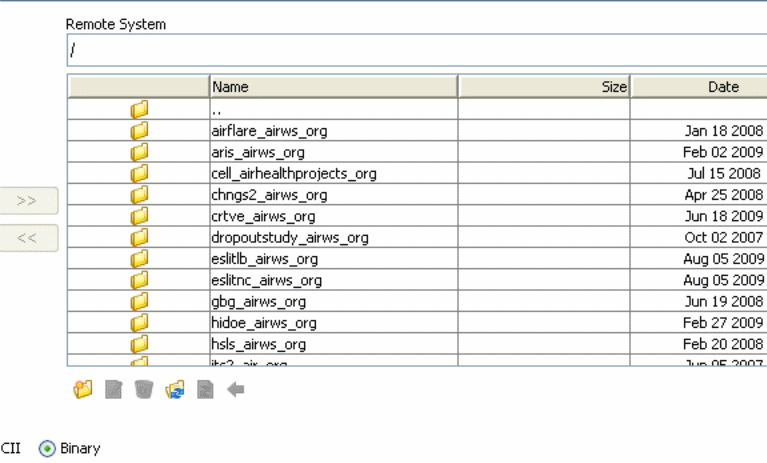
Task: Sort the file list by Size column
Action: [x=544, y=87]
